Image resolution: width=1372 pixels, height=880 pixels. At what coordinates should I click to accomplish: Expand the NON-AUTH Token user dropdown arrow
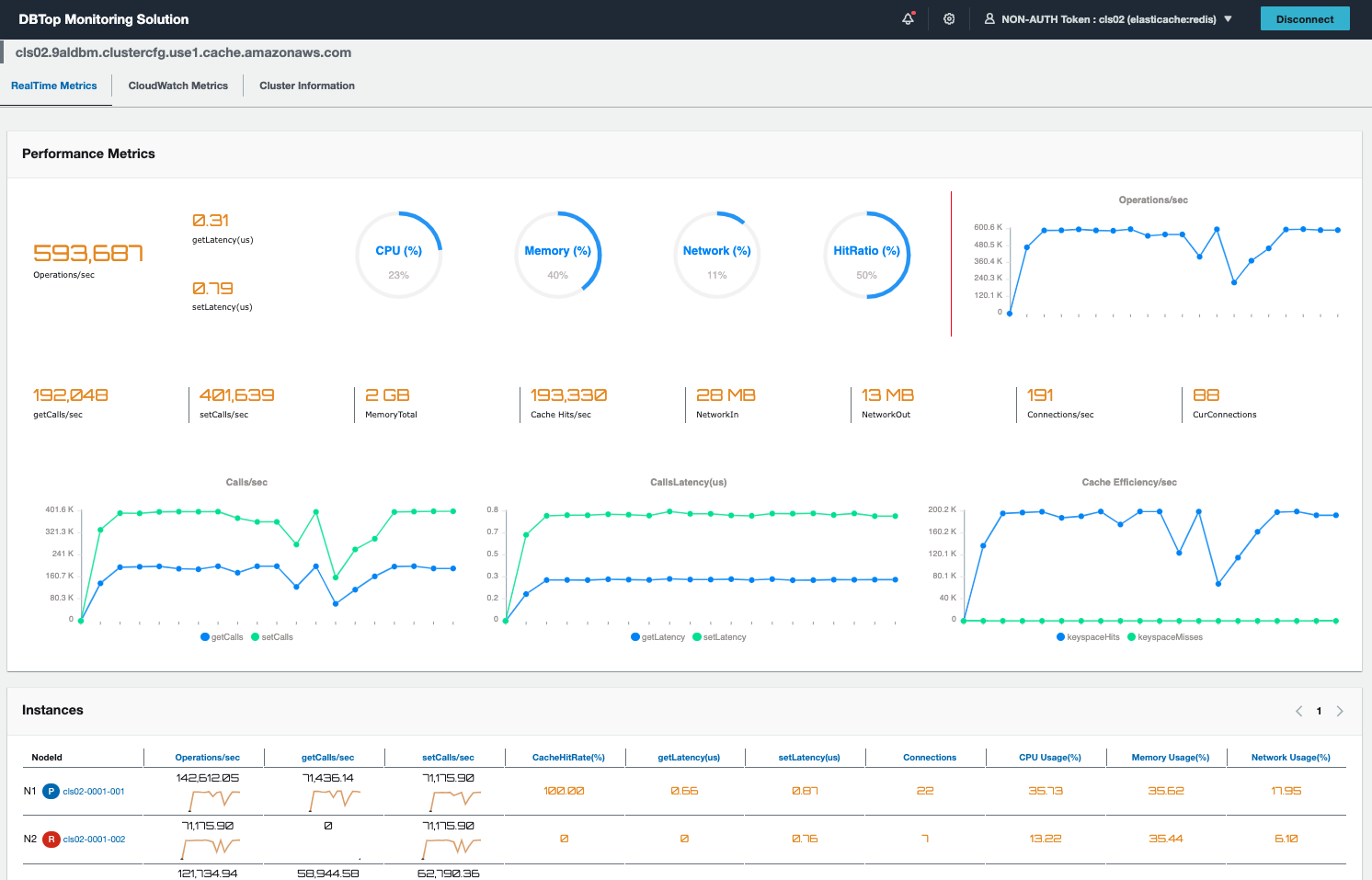(1228, 18)
